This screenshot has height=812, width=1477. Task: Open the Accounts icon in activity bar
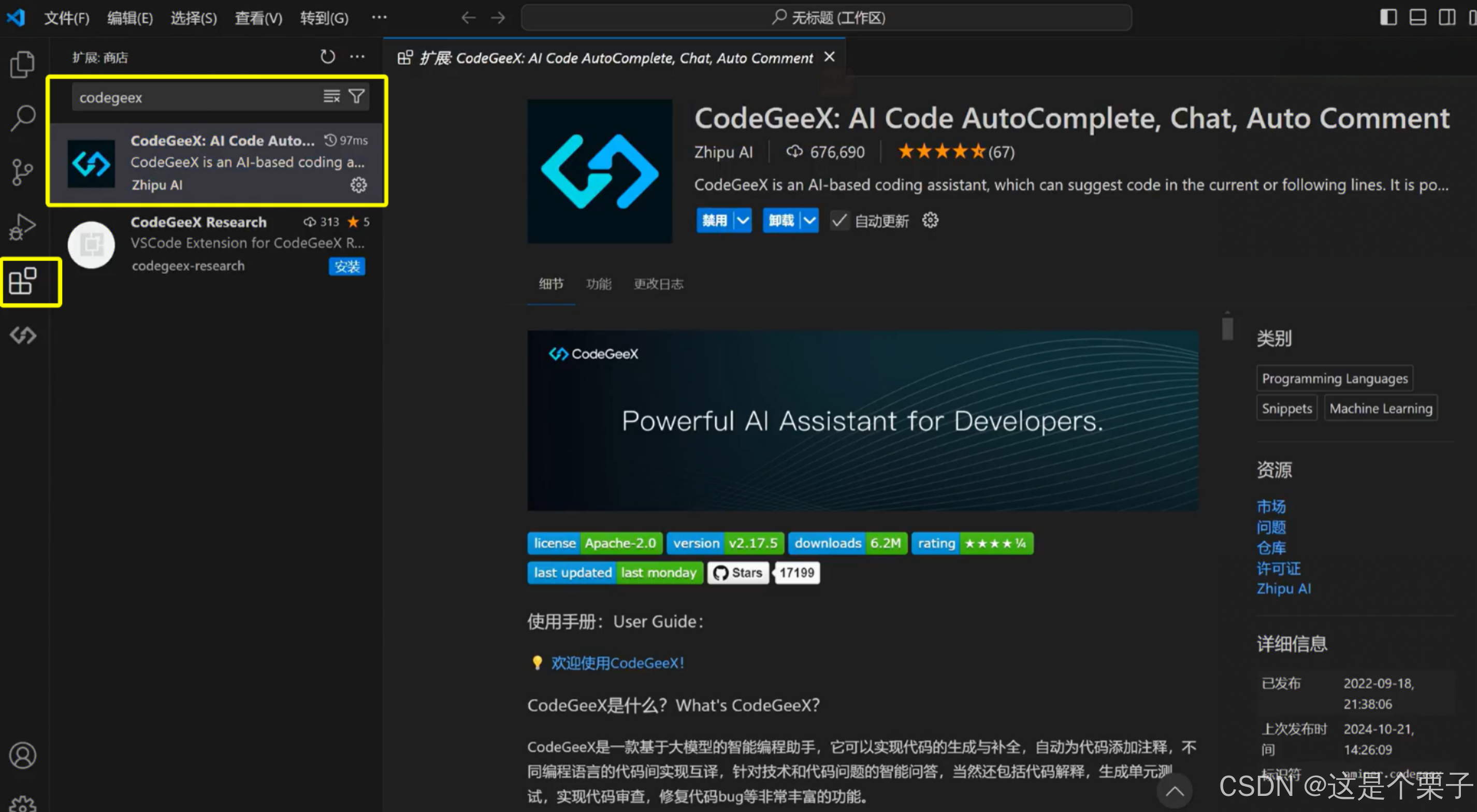click(x=22, y=755)
